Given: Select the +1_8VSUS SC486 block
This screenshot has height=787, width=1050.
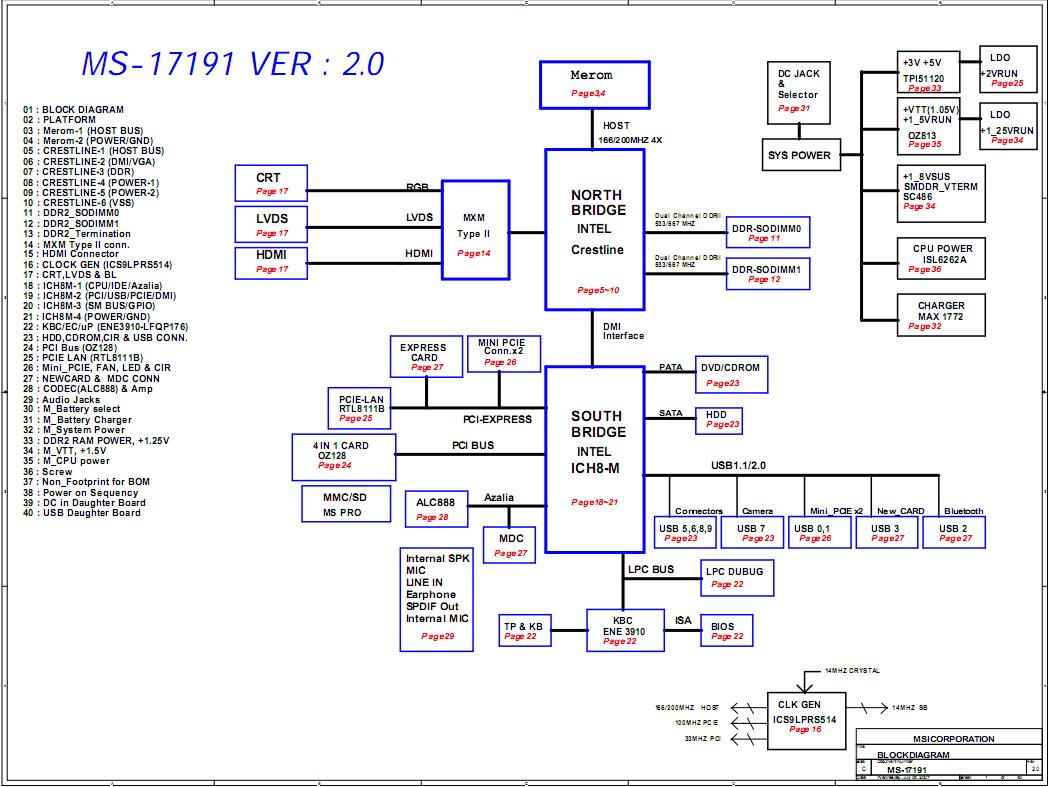Looking at the screenshot, I should point(941,194).
